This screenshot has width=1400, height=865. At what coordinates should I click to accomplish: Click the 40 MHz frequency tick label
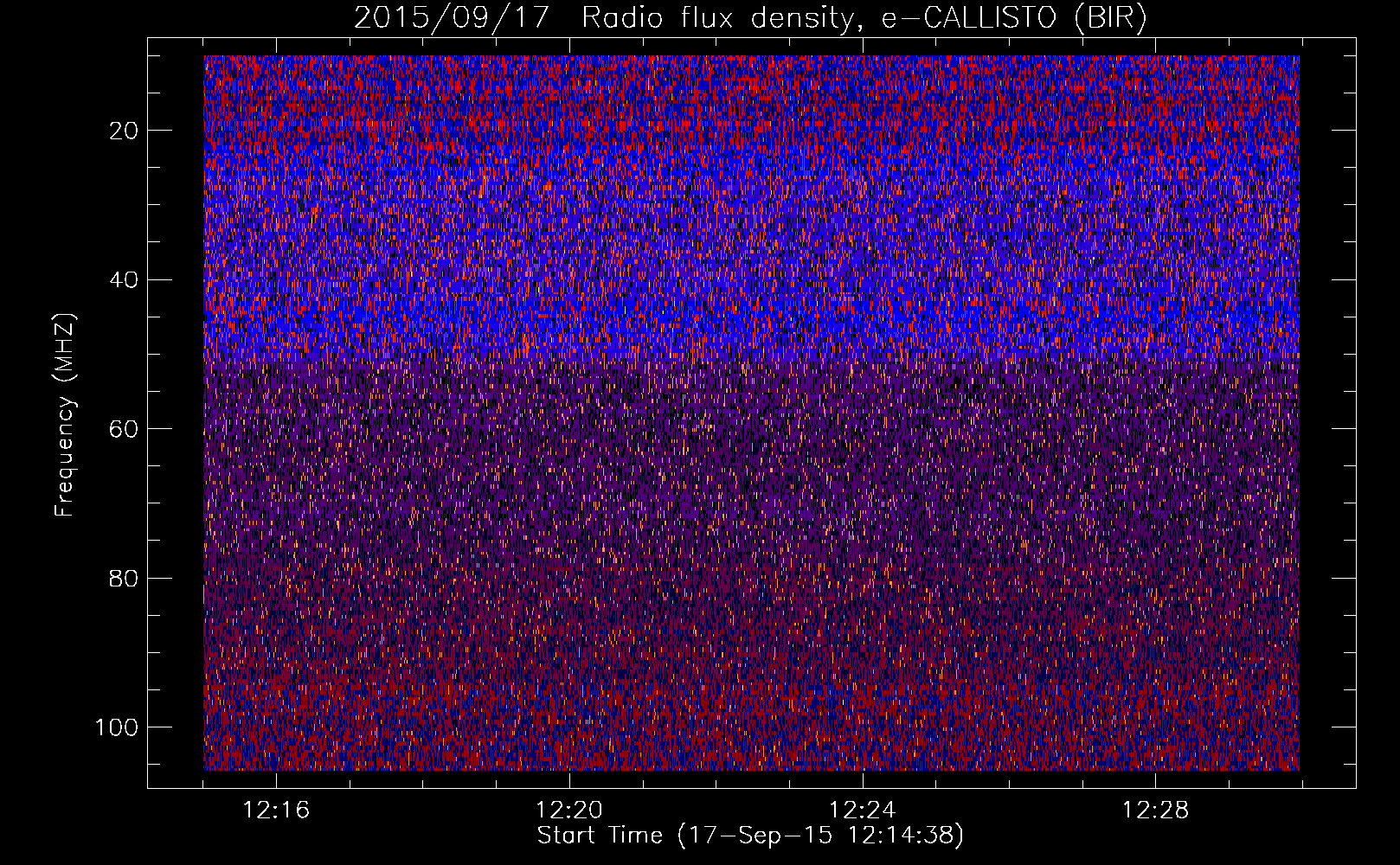(x=125, y=280)
